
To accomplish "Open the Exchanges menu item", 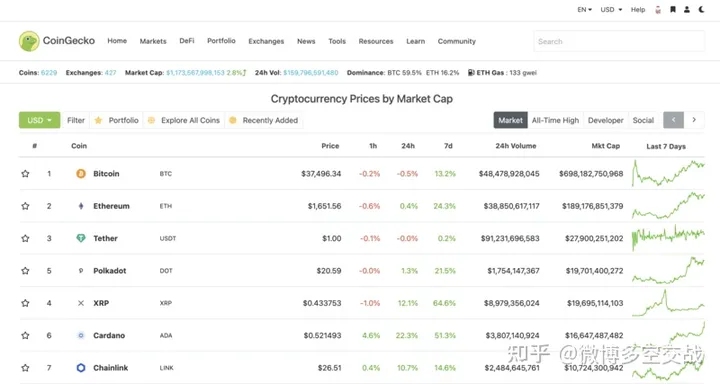I will 266,41.
